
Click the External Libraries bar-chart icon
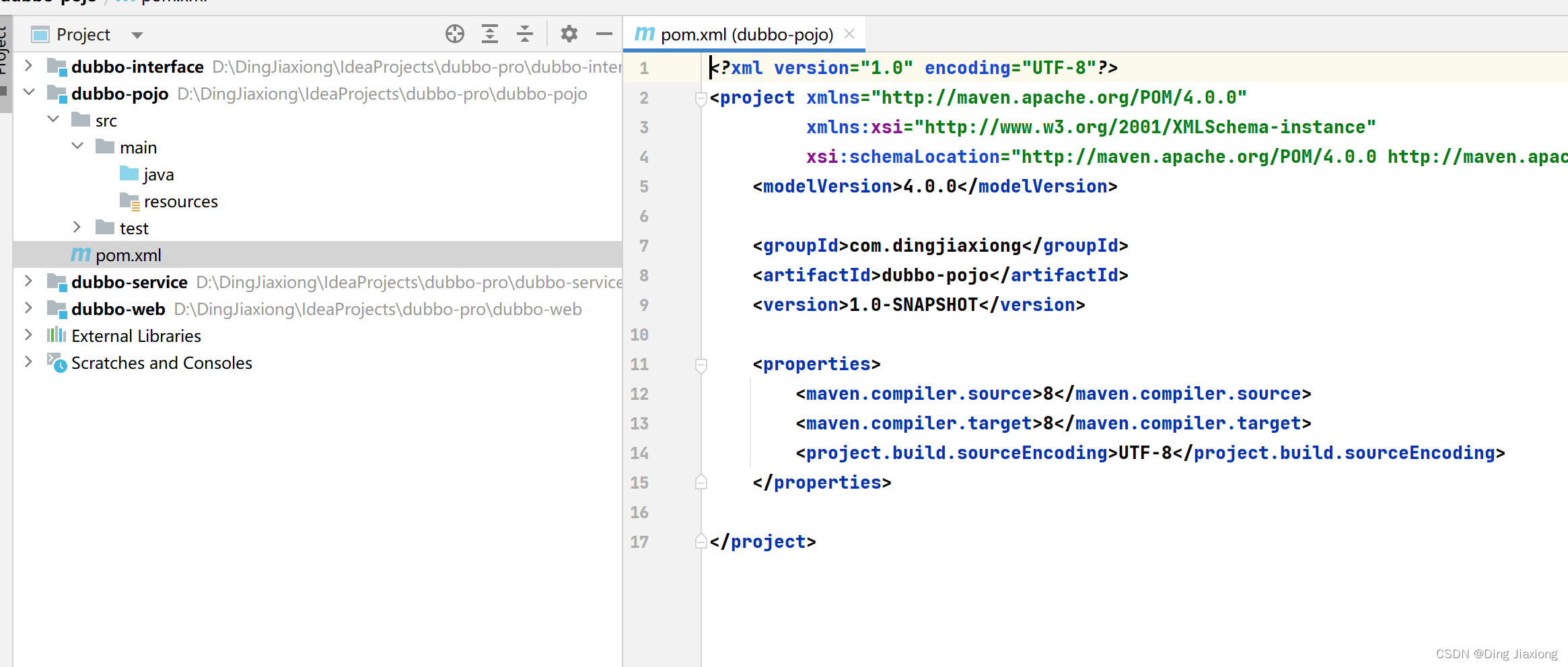tap(57, 335)
